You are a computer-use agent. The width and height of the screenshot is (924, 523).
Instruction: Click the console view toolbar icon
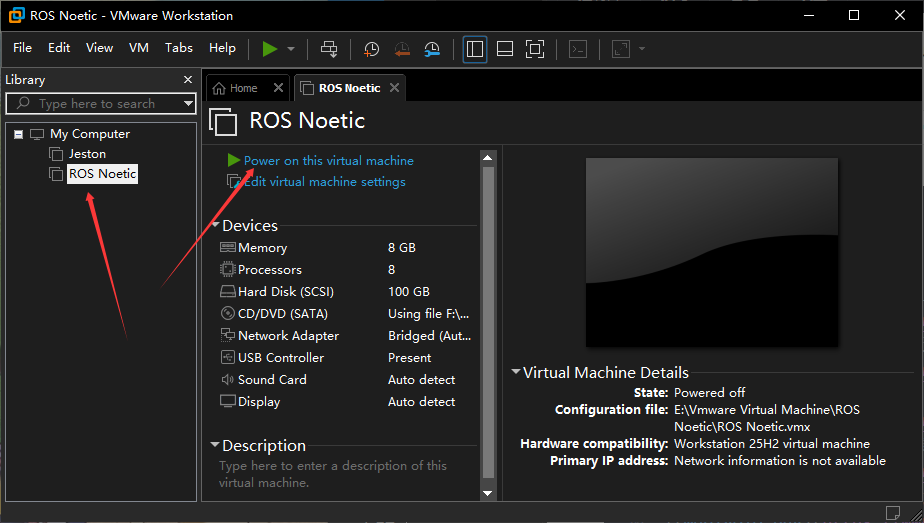tap(578, 49)
